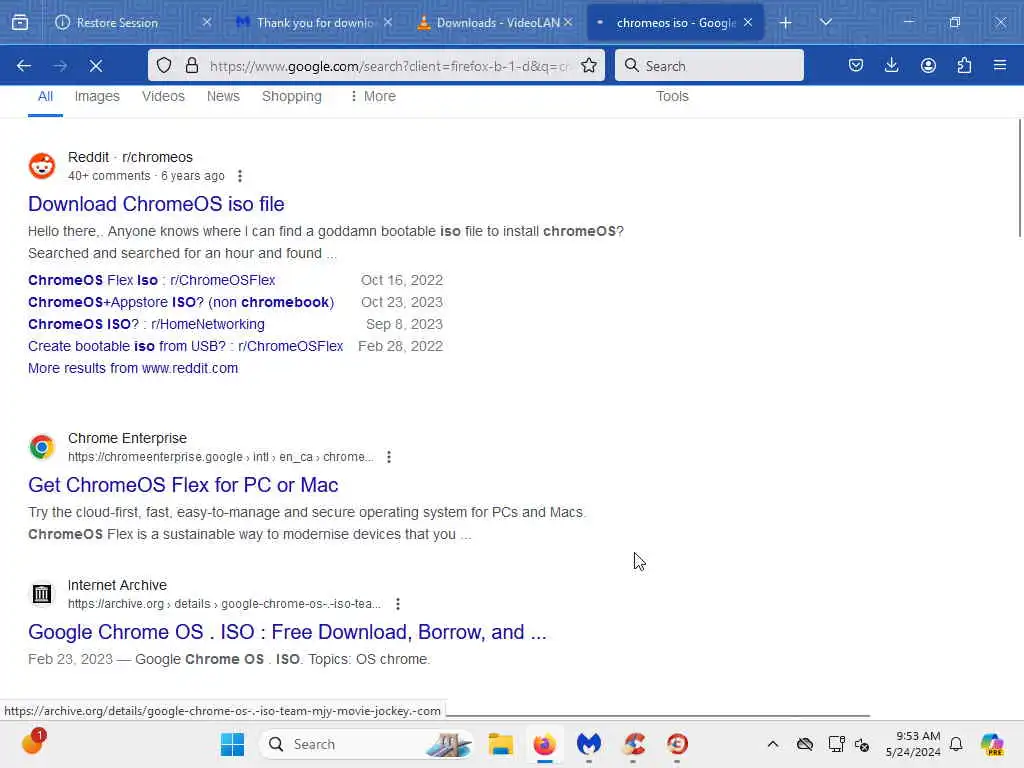Viewport: 1024px width, 768px height.
Task: Open Google search Tools
Action: (672, 97)
